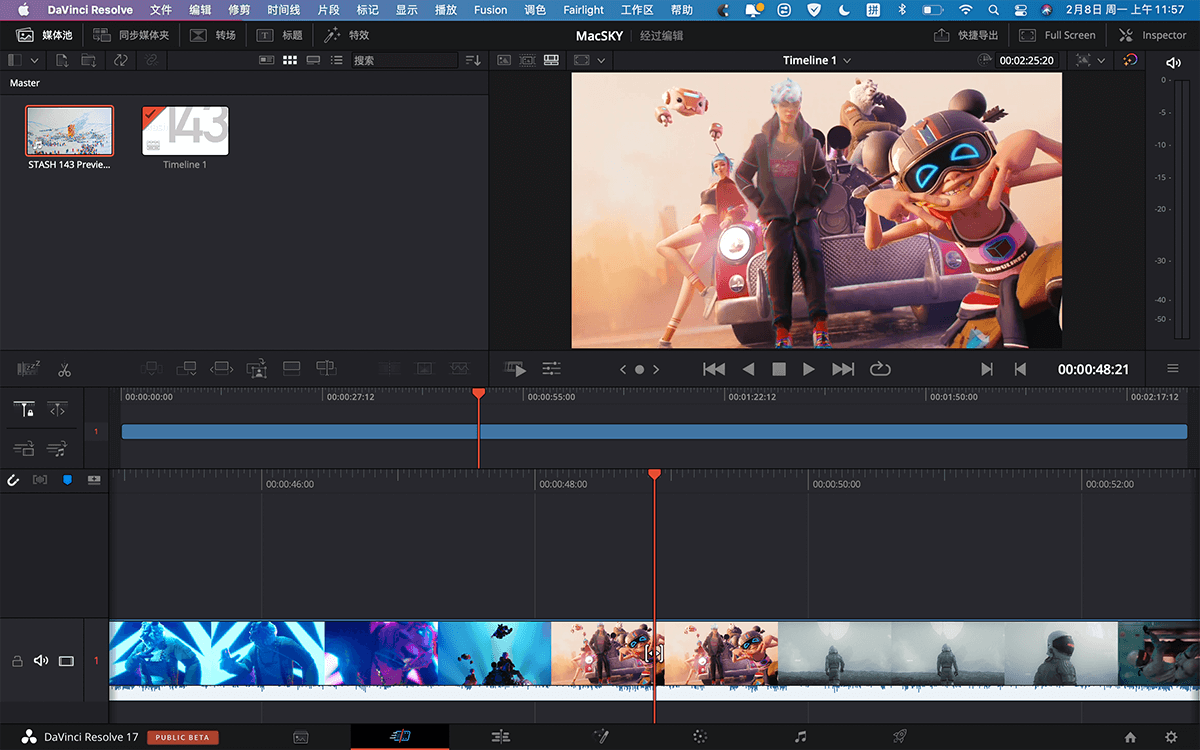Click the upper timeline playhead handle
This screenshot has height=750, width=1200.
(478, 394)
